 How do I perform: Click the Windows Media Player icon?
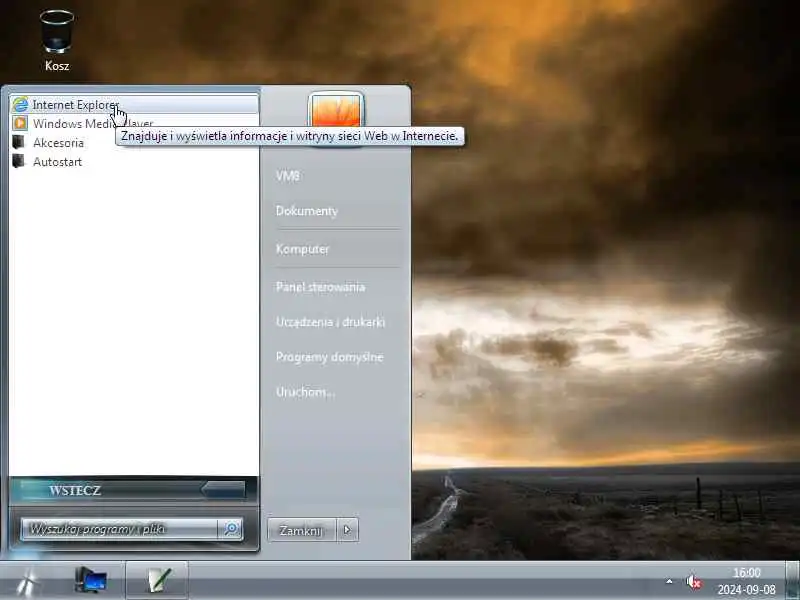point(20,123)
